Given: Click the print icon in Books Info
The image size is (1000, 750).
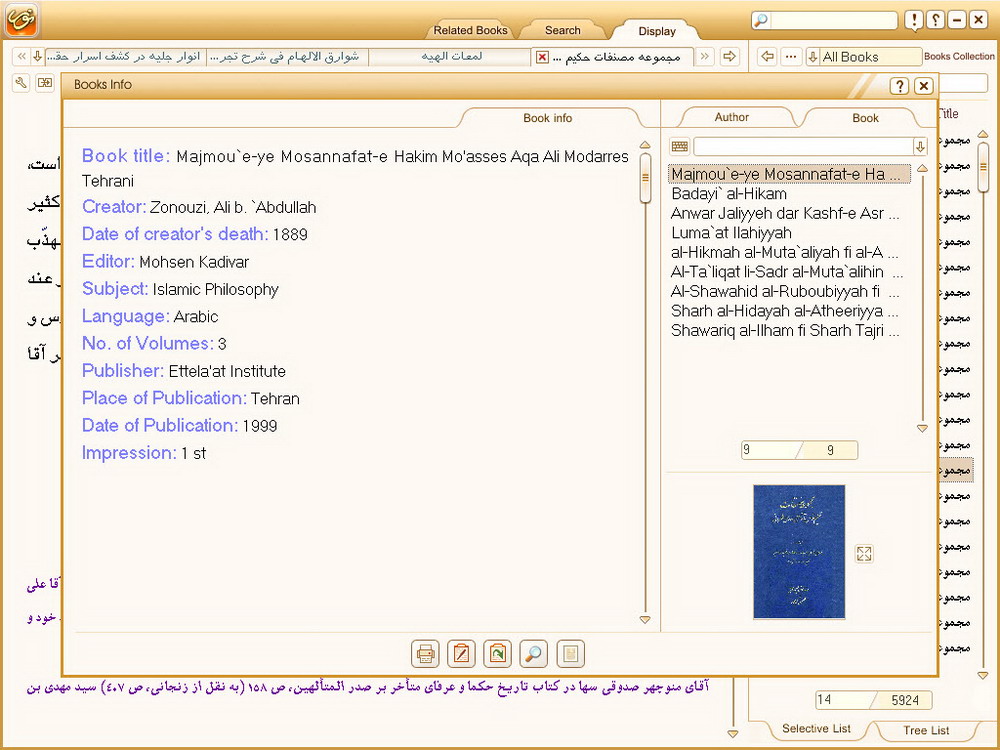Looking at the screenshot, I should [x=425, y=654].
